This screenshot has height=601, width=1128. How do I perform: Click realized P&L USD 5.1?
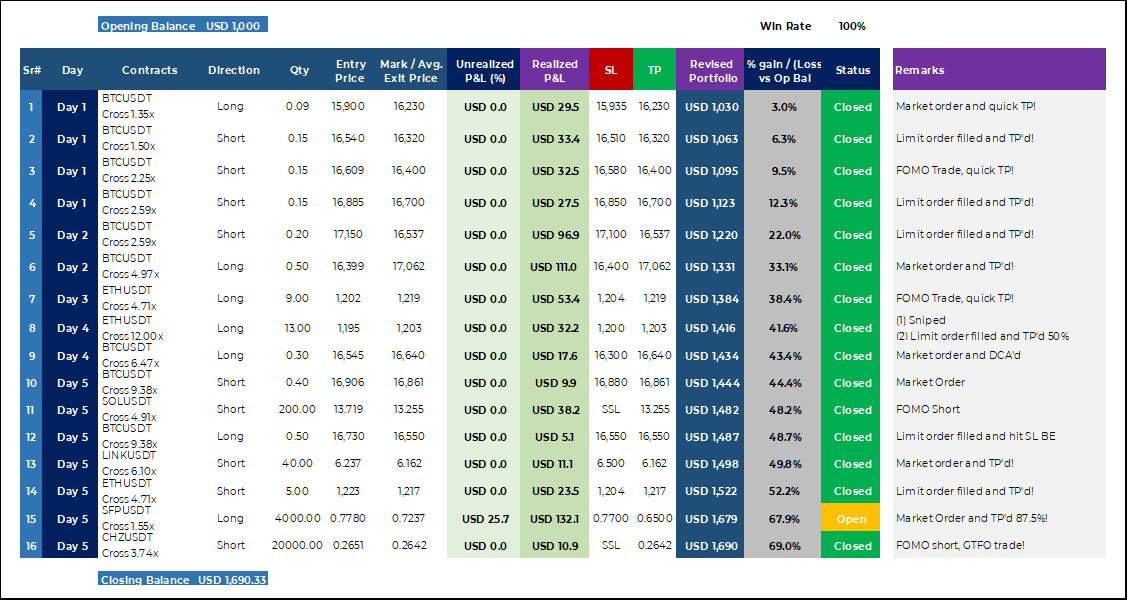(x=555, y=437)
